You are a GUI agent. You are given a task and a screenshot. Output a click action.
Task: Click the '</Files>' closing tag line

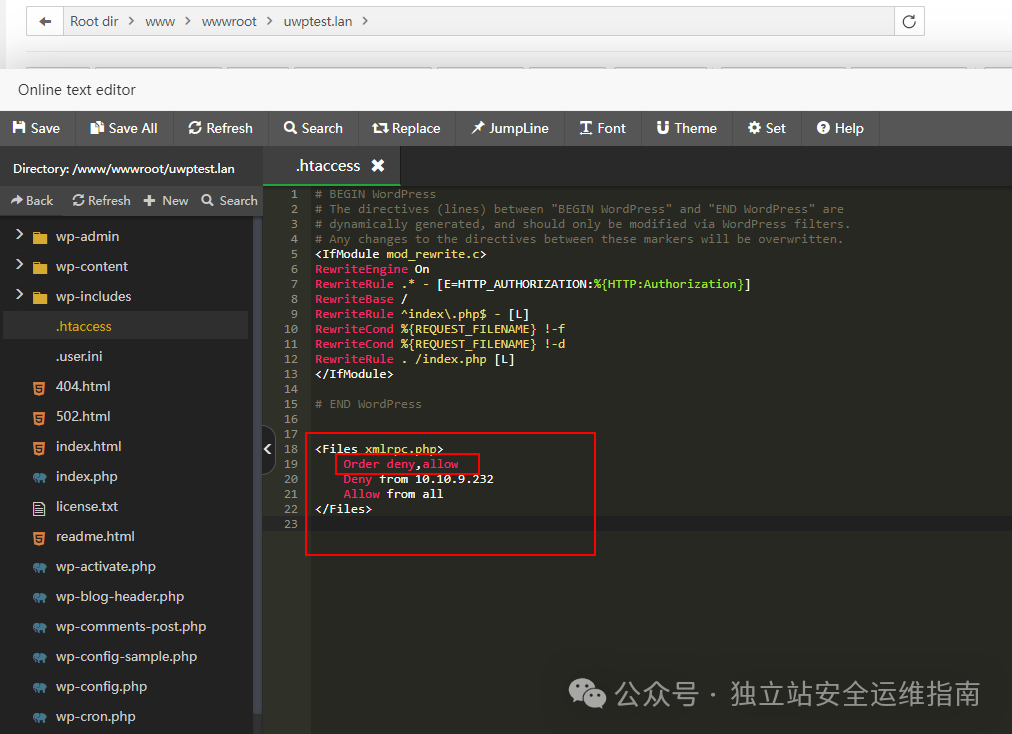(x=343, y=509)
